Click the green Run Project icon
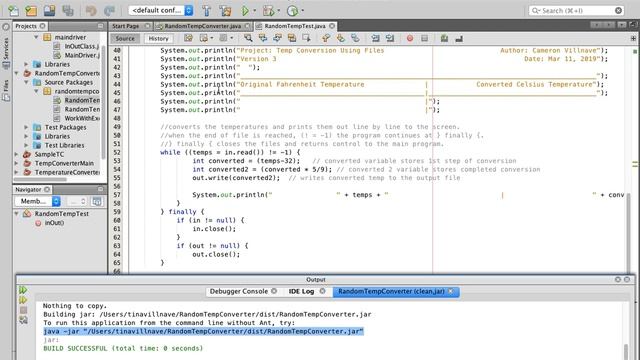 tap(245, 11)
